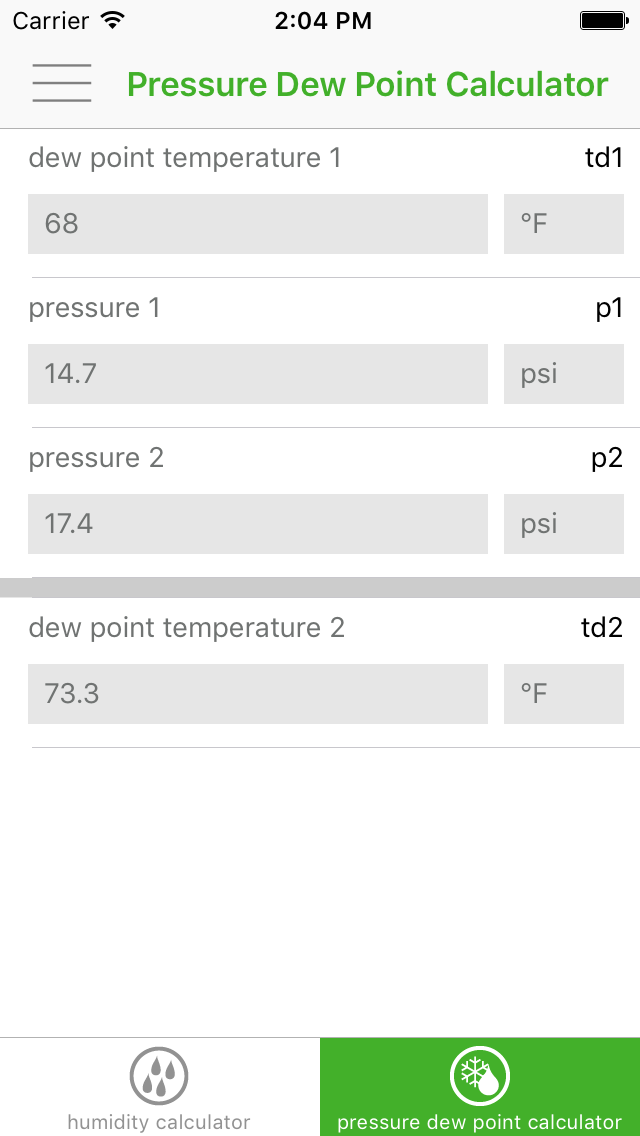Tap the p1 symbol label
640x1136 pixels.
click(x=609, y=308)
